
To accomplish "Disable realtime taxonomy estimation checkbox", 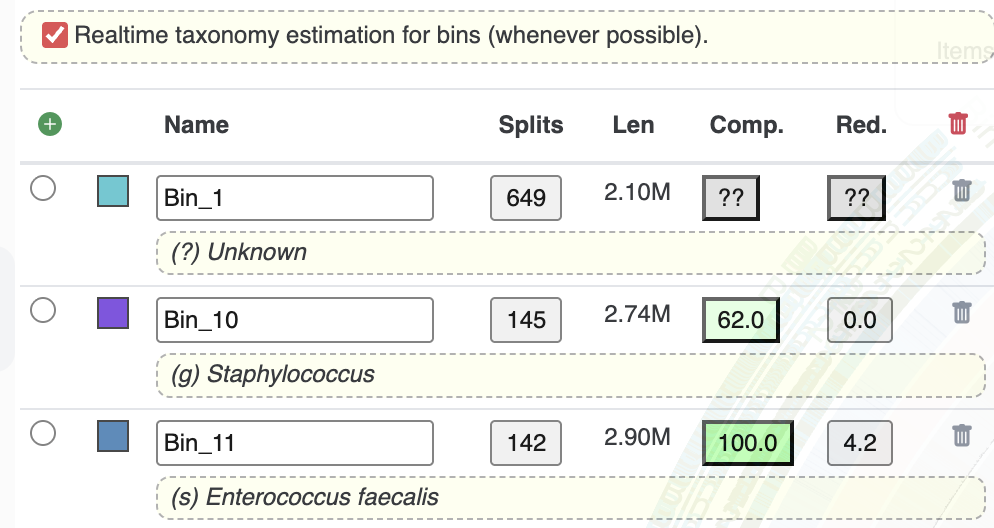I will tap(55, 36).
